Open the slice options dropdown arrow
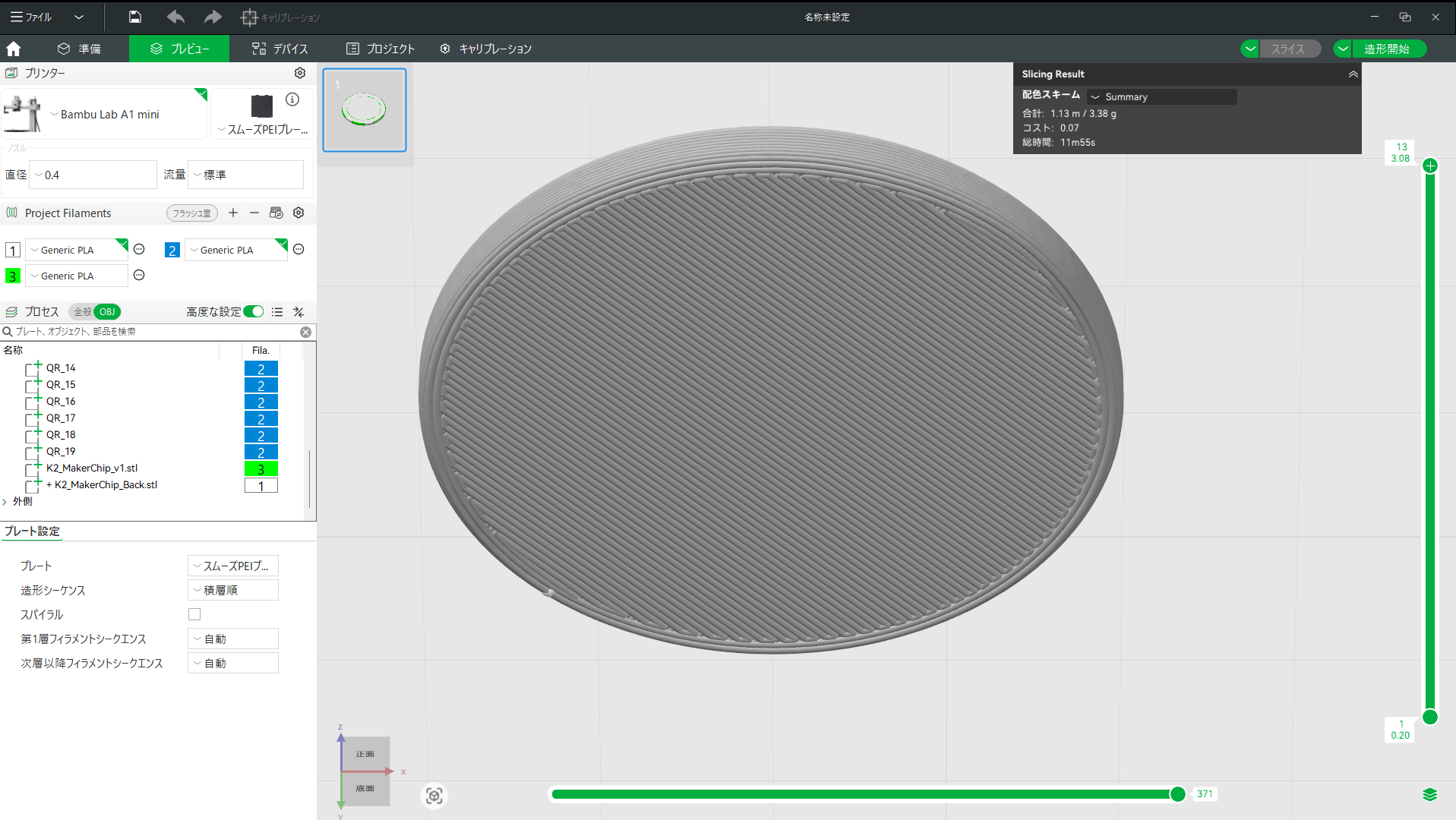The height and width of the screenshot is (820, 1456). pyautogui.click(x=1250, y=49)
